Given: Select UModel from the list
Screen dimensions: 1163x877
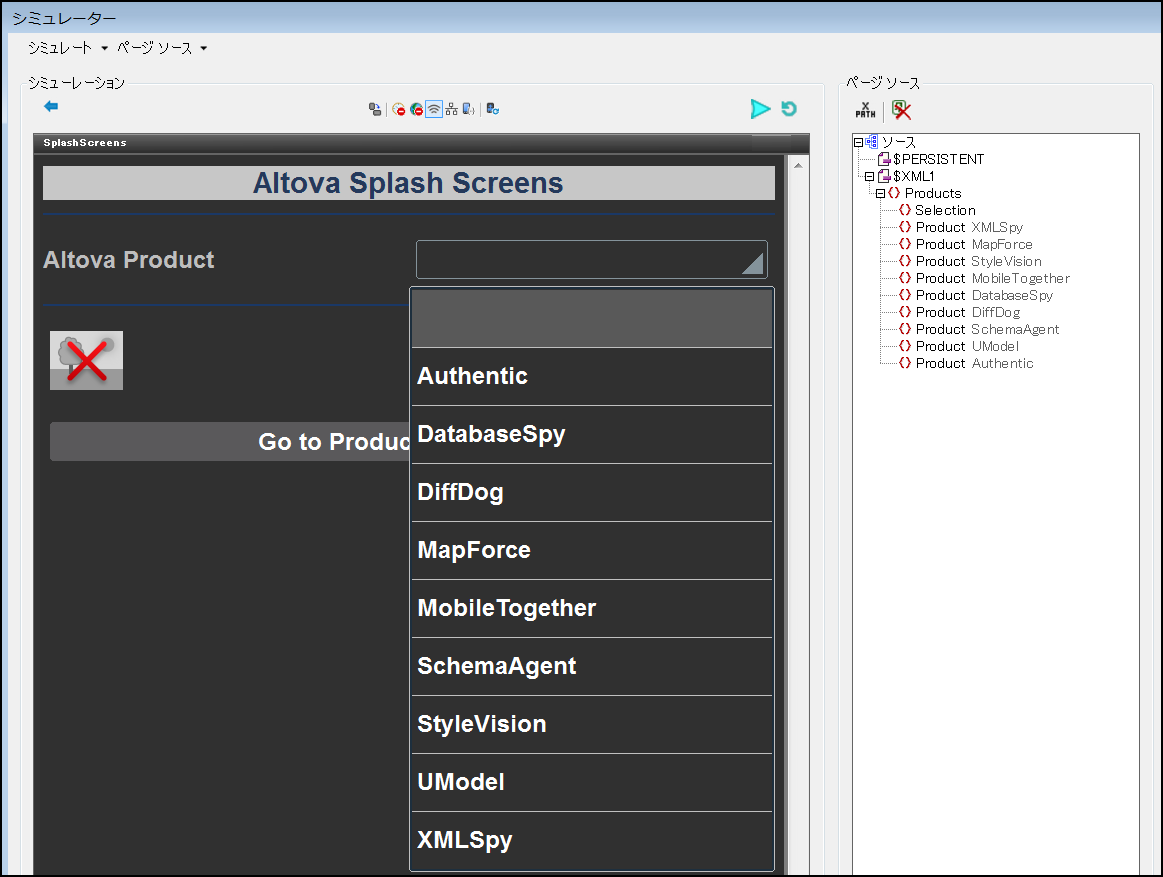Looking at the screenshot, I should [592, 781].
